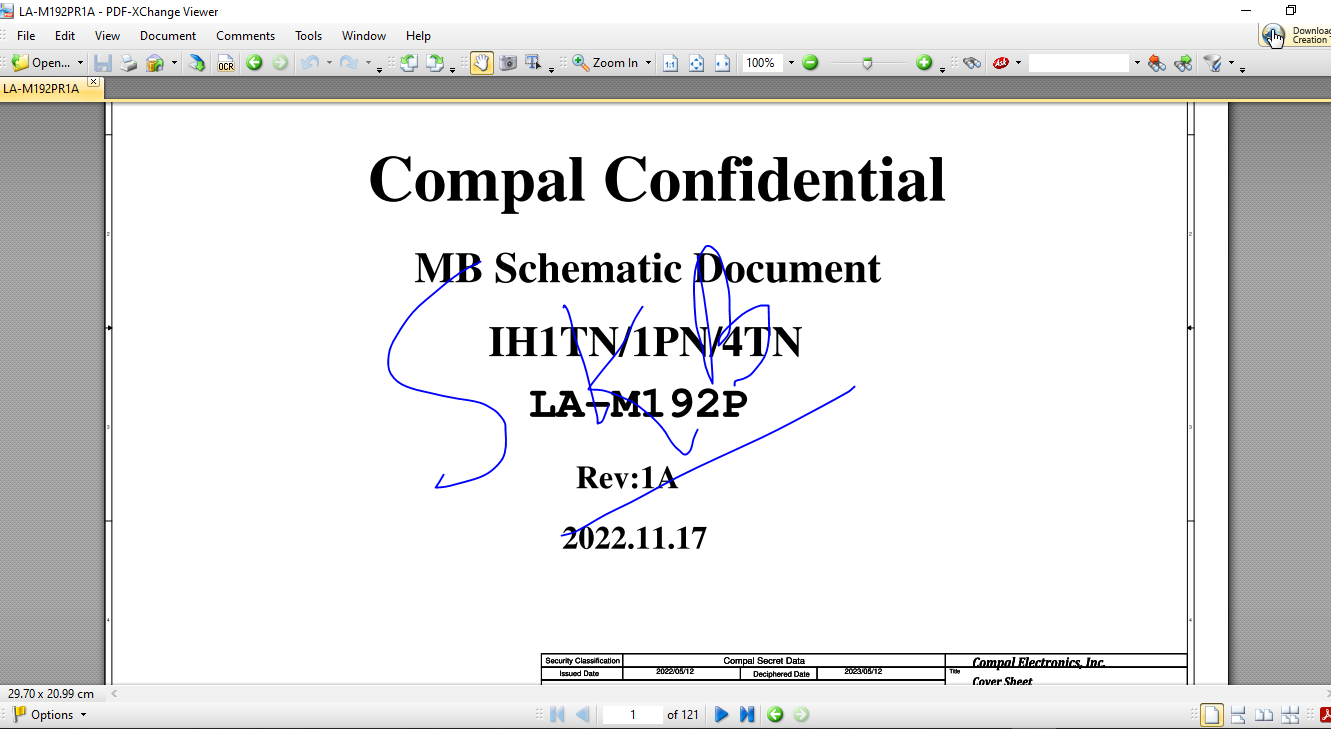
Task: Click Find Previous binoculars icon
Action: point(1157,63)
